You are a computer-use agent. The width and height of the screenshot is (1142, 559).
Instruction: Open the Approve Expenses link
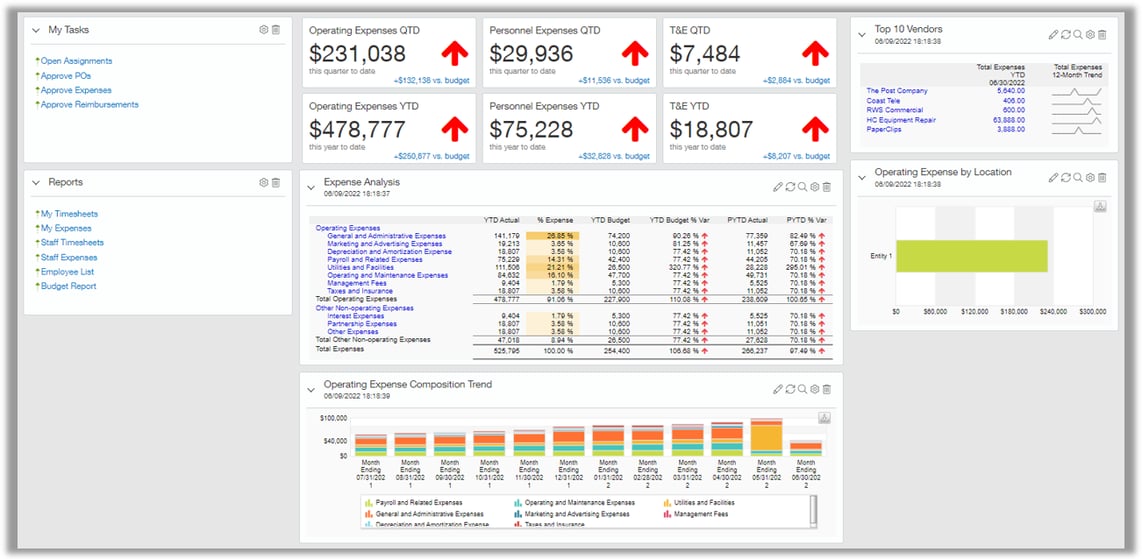[76, 90]
